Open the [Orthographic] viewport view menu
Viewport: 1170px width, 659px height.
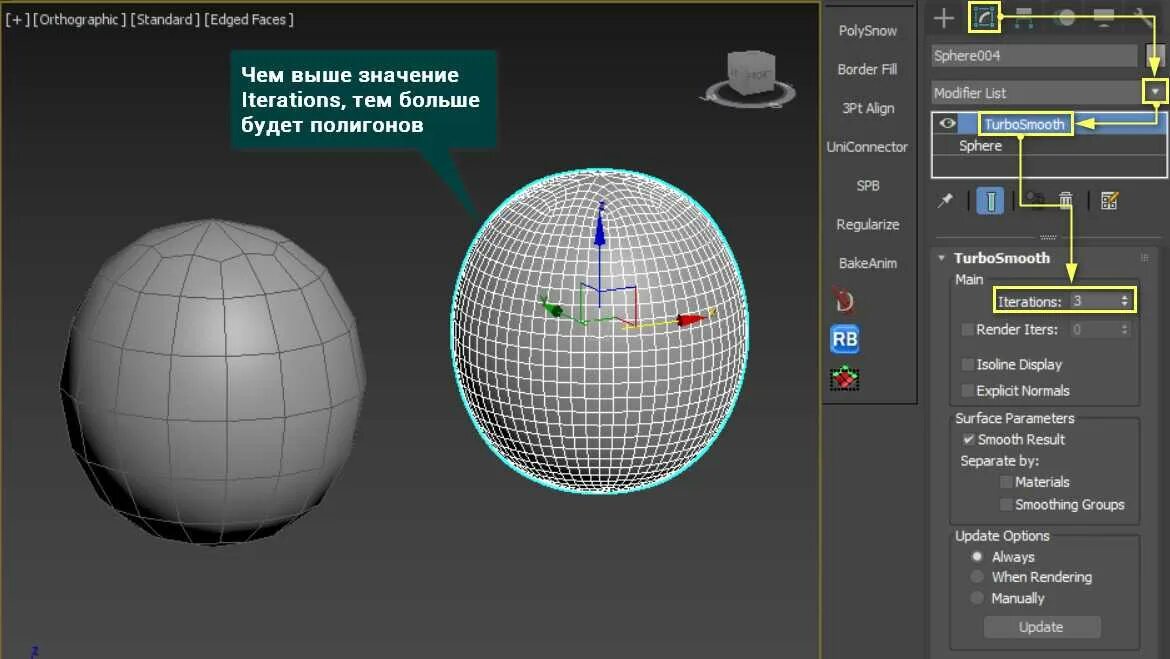point(79,19)
